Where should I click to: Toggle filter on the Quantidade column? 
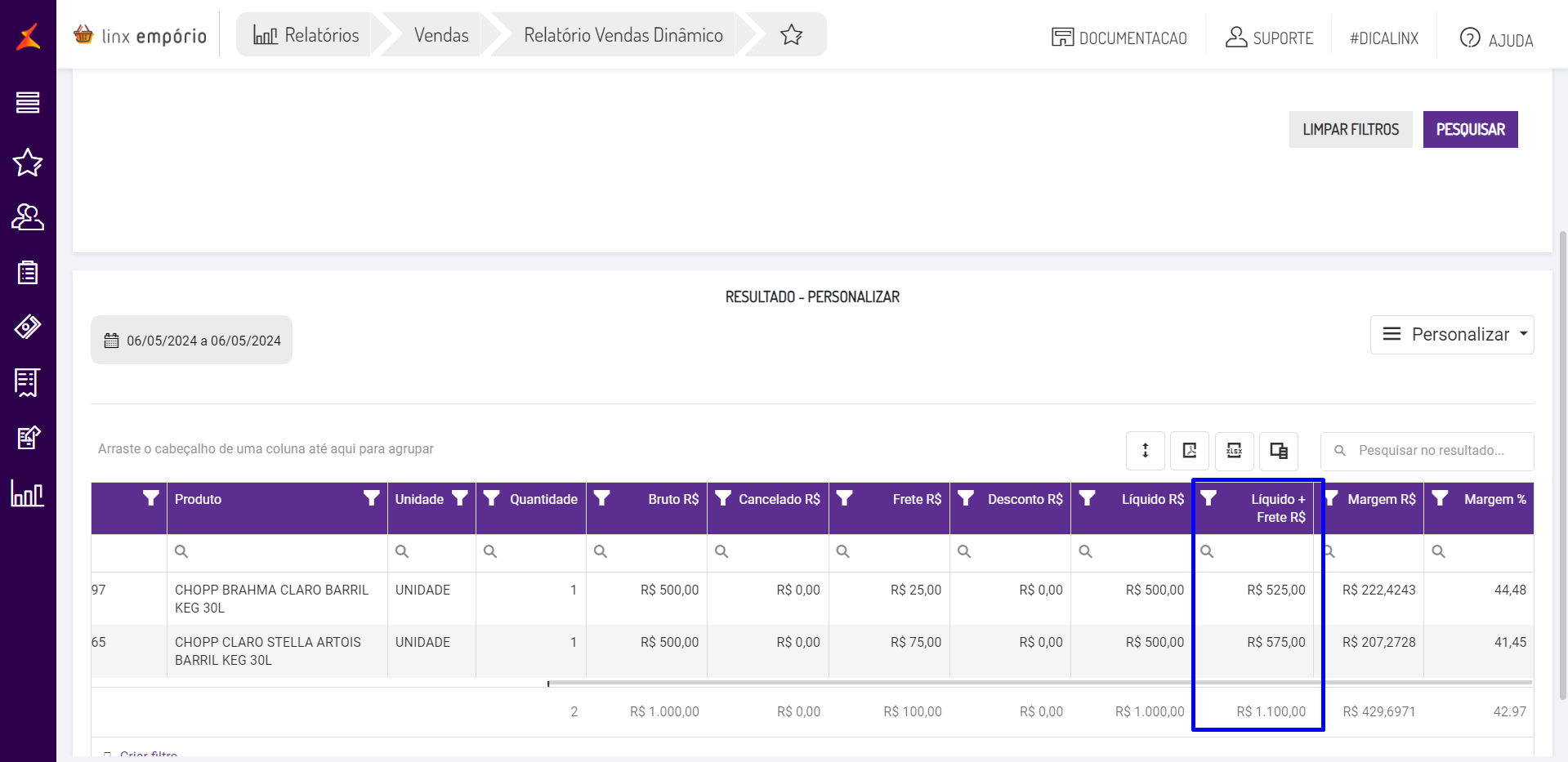click(x=491, y=498)
